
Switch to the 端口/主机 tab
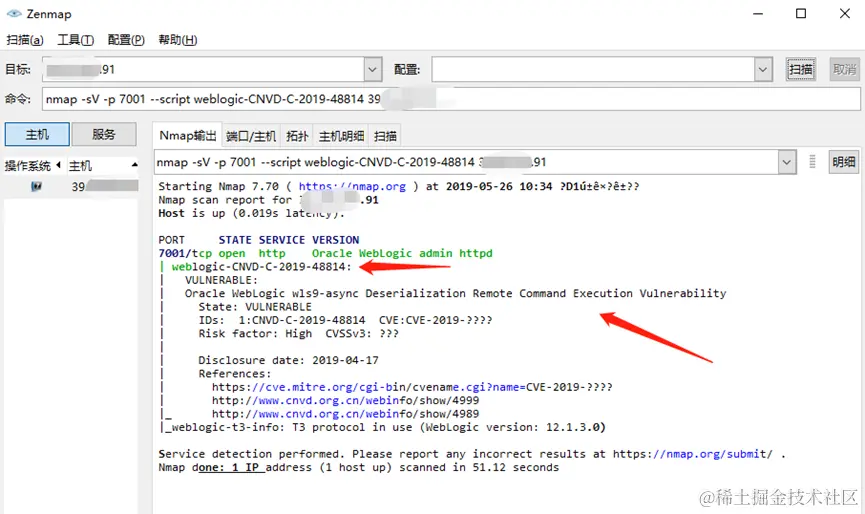(251, 136)
